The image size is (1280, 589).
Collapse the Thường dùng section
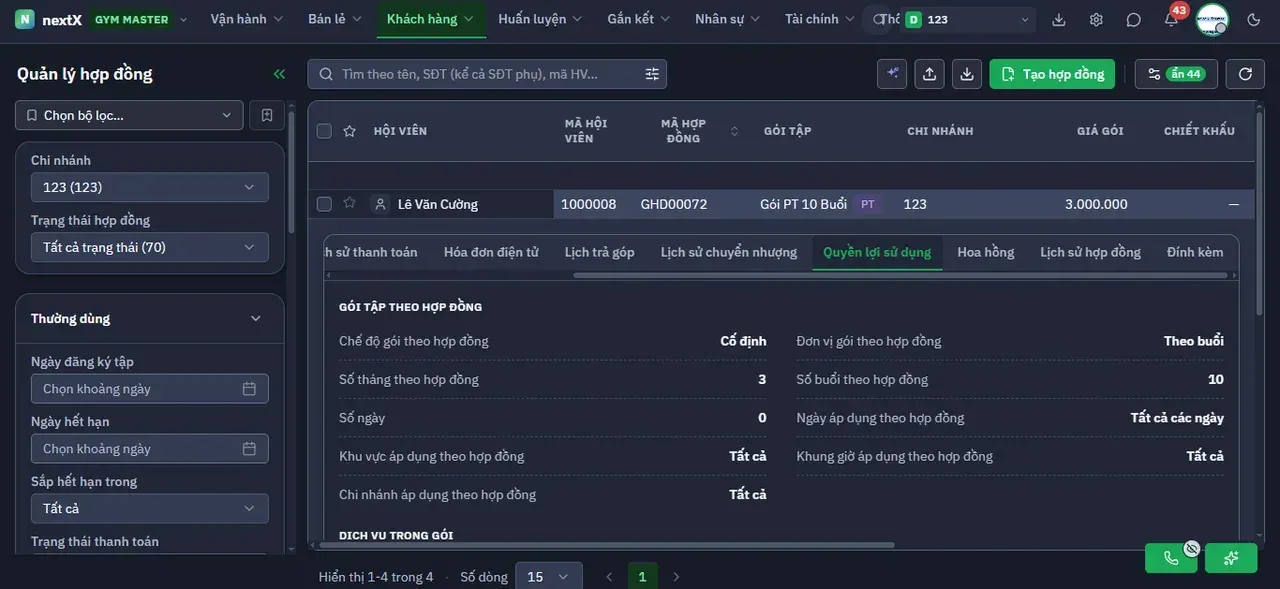point(255,318)
